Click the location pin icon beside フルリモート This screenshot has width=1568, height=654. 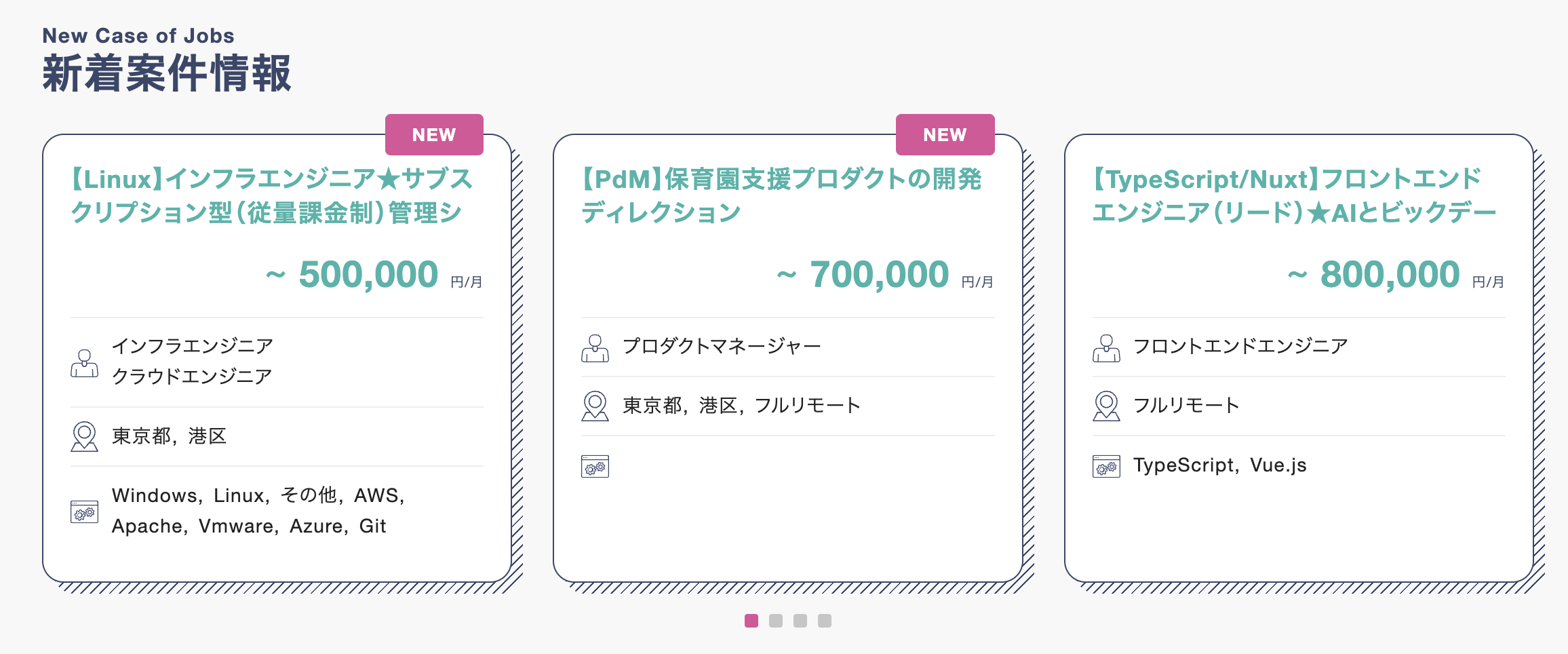(1106, 406)
